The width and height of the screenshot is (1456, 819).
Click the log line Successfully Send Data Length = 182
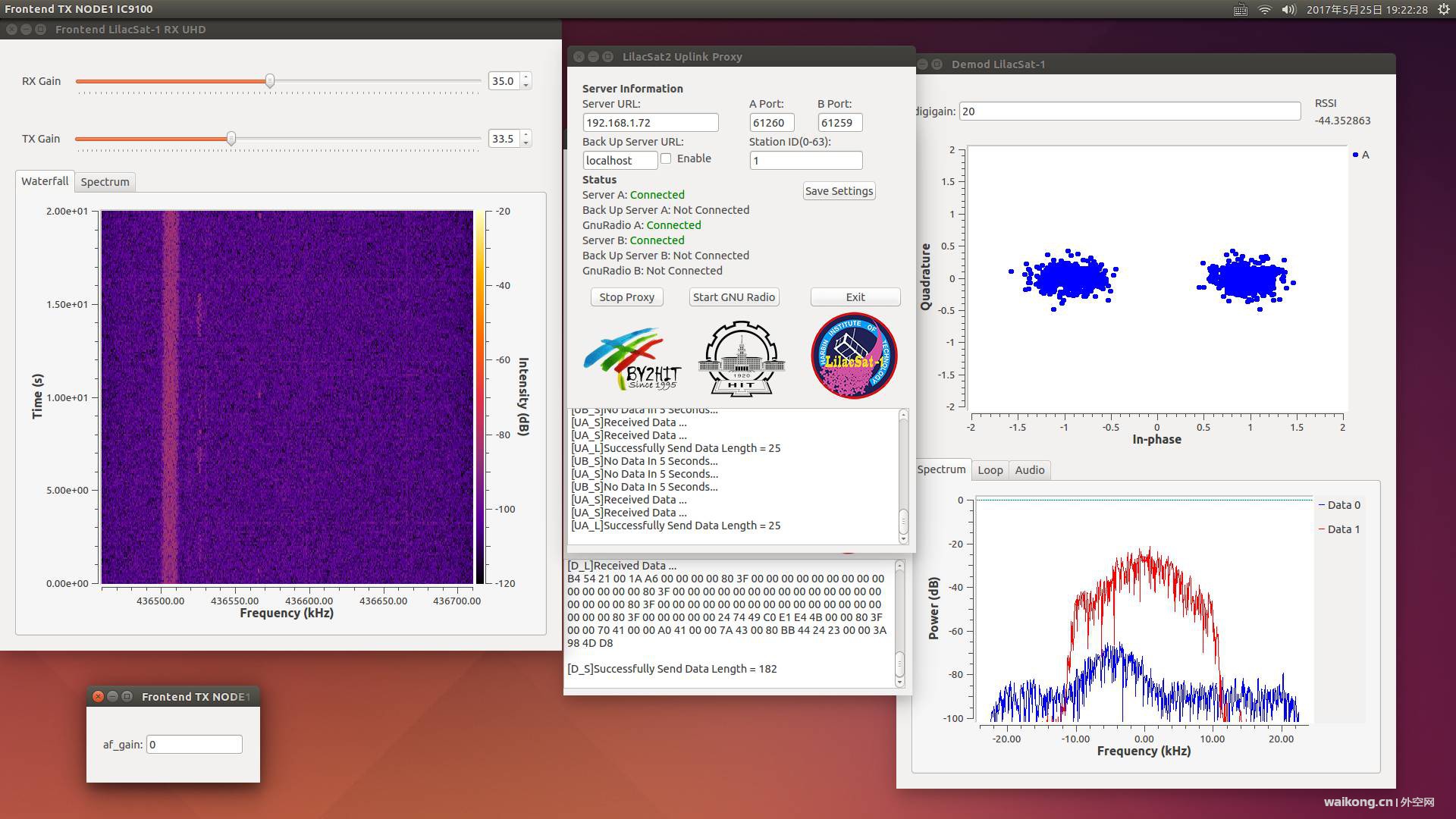coord(672,669)
